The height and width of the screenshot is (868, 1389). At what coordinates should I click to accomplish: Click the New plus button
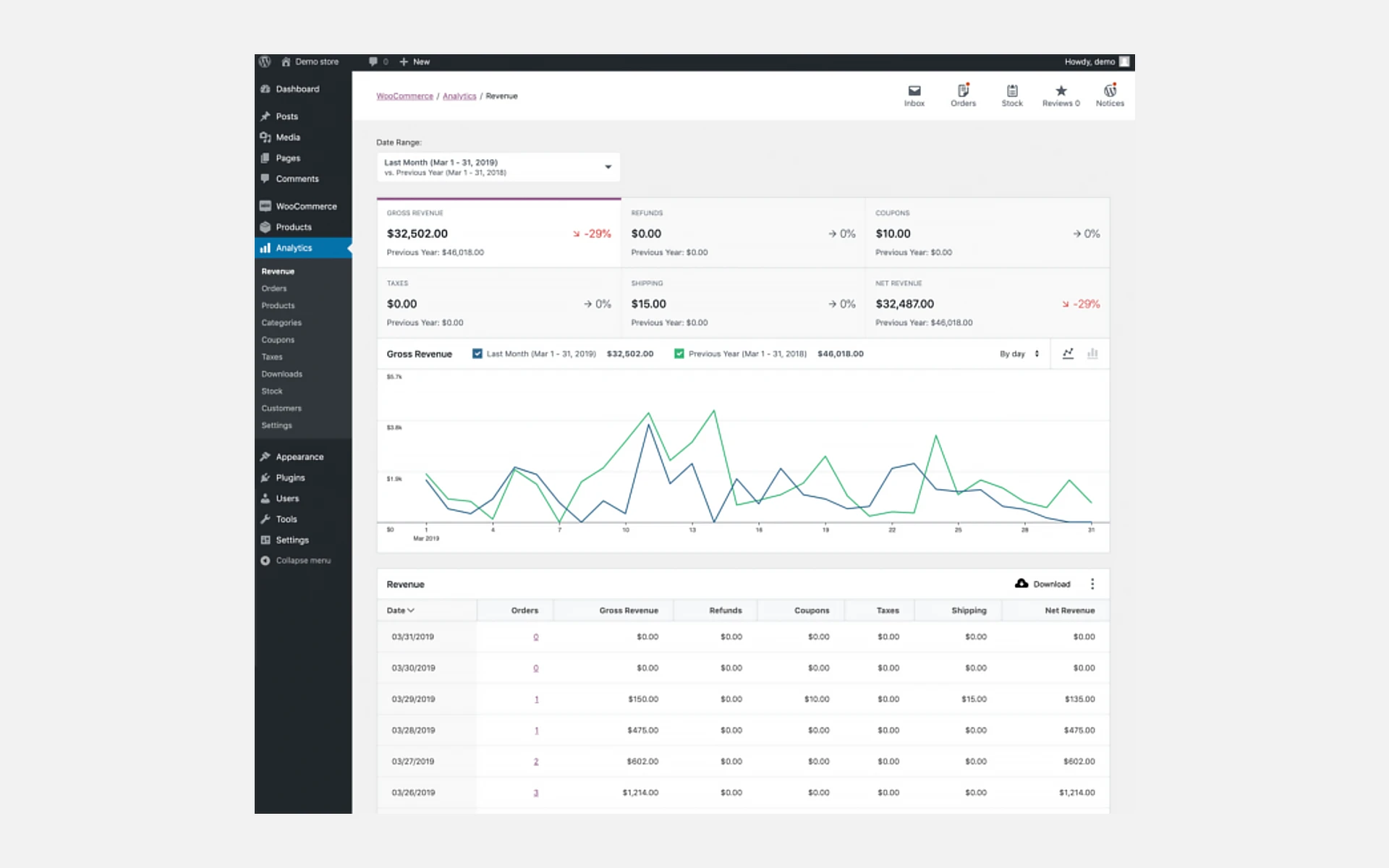pyautogui.click(x=415, y=61)
